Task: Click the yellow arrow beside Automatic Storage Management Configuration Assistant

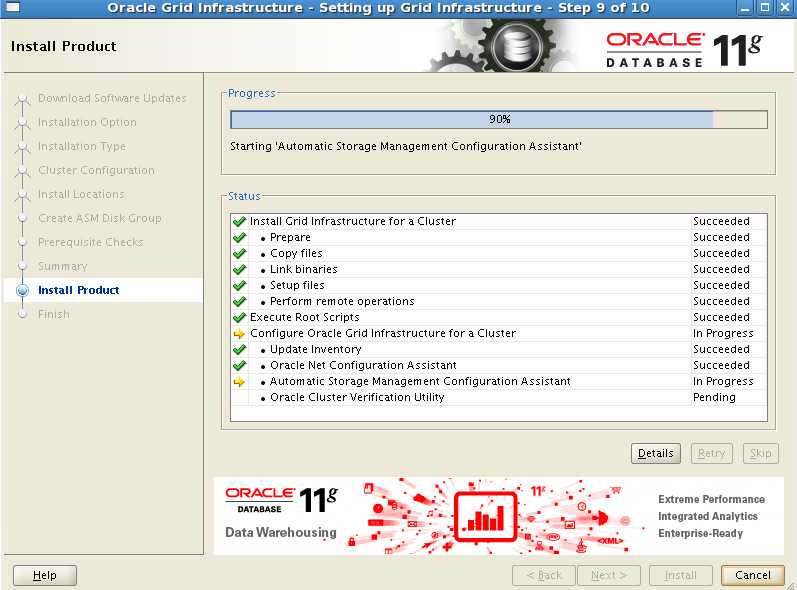Action: pyautogui.click(x=239, y=381)
